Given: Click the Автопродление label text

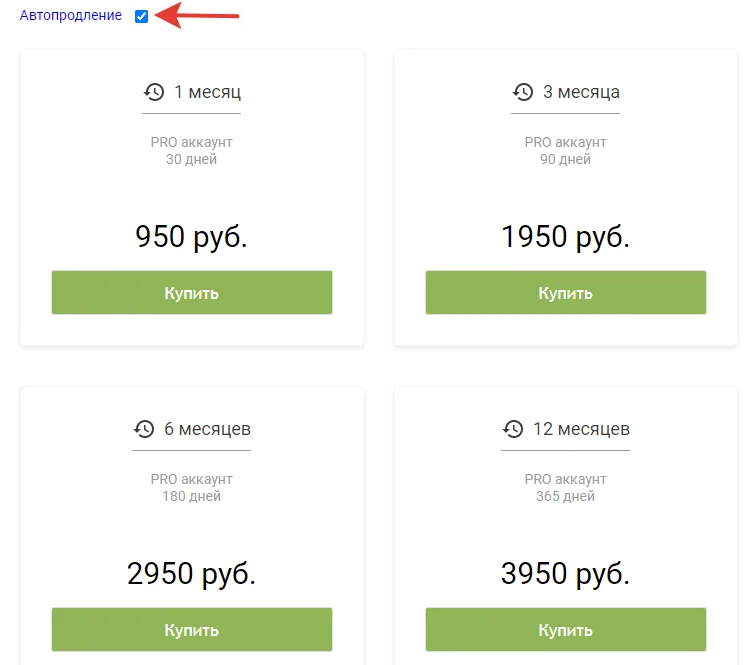Looking at the screenshot, I should (x=71, y=16).
